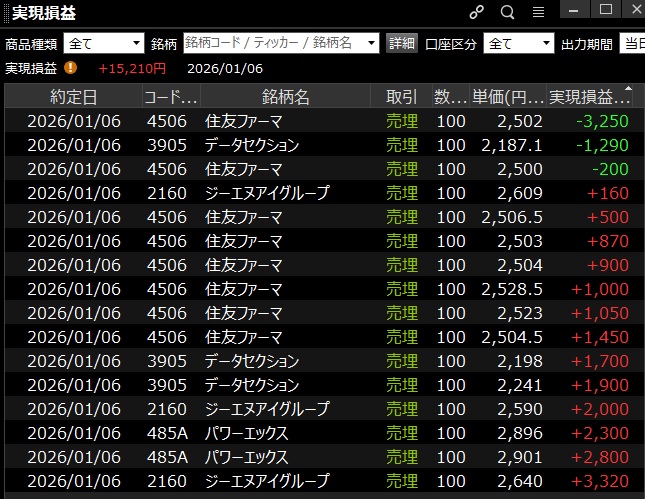Select the パワーエックス row with +2,800
Viewport: 645px width, 499px height.
[320, 457]
